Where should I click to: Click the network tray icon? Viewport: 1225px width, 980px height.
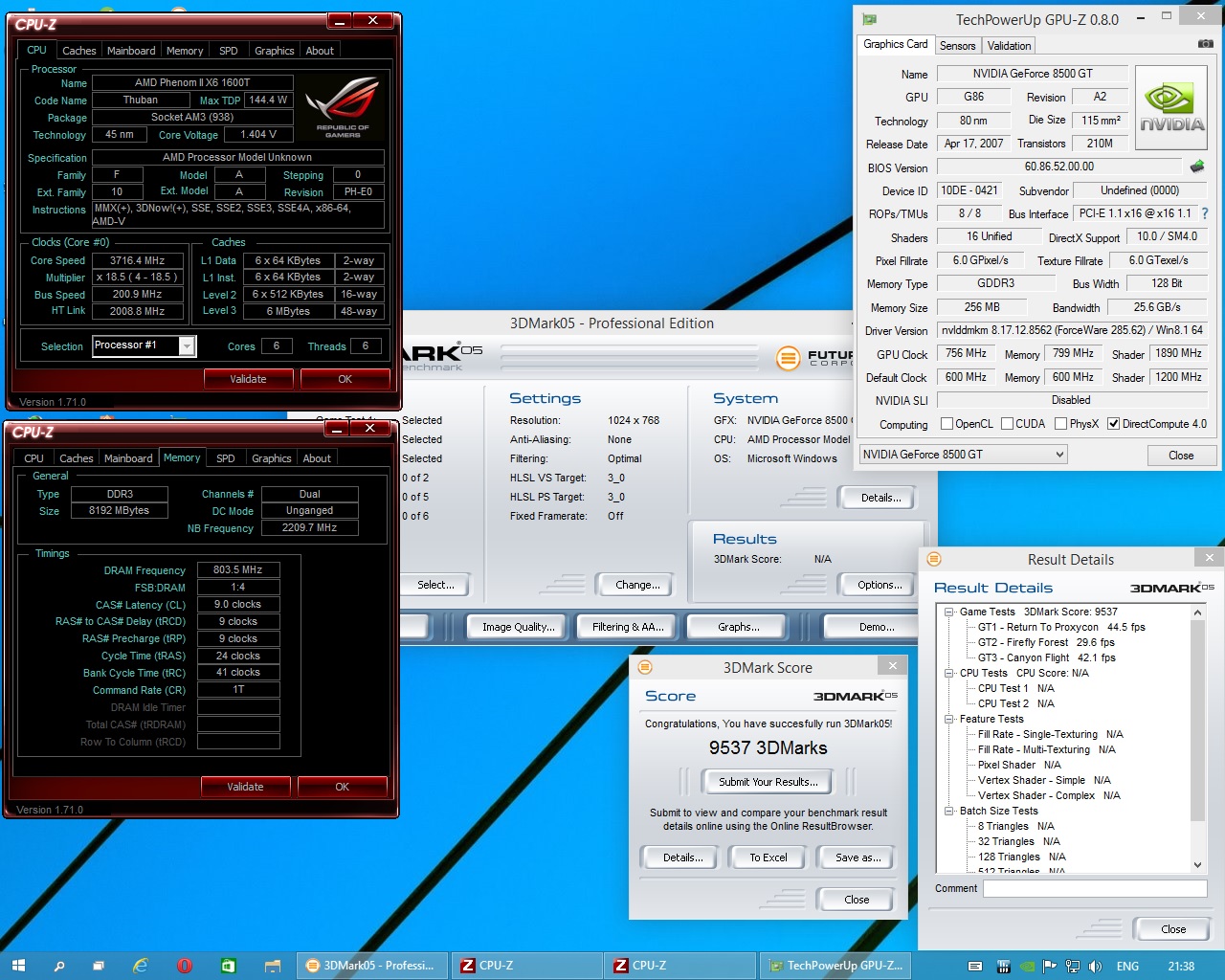[x=1073, y=967]
